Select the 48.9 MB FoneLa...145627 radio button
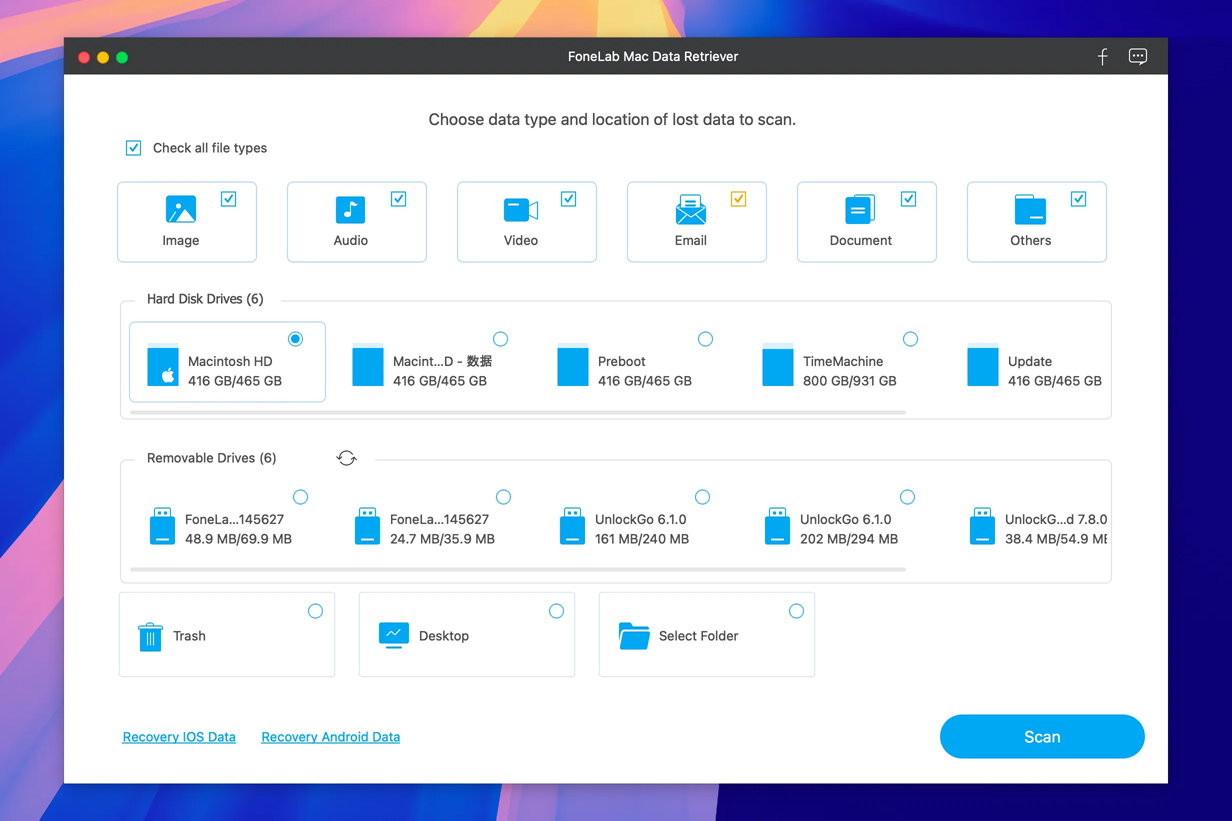The image size is (1232, 821). [300, 497]
